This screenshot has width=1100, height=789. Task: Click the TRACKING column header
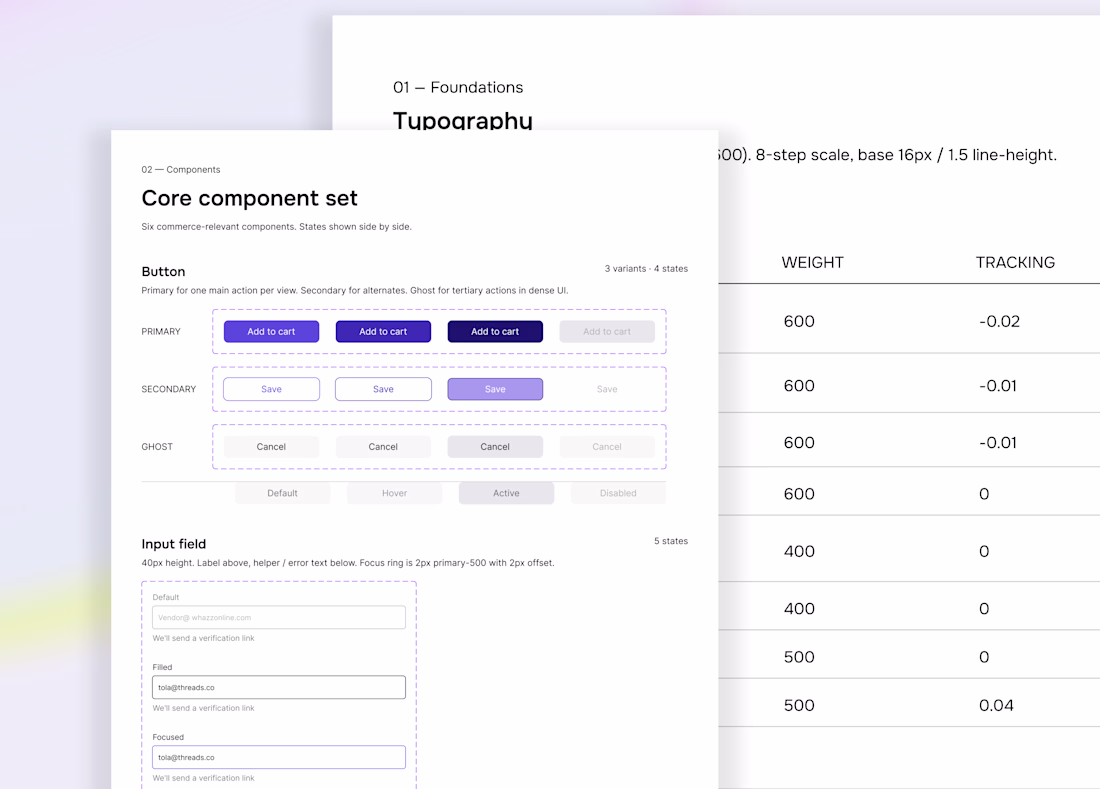[1015, 262]
